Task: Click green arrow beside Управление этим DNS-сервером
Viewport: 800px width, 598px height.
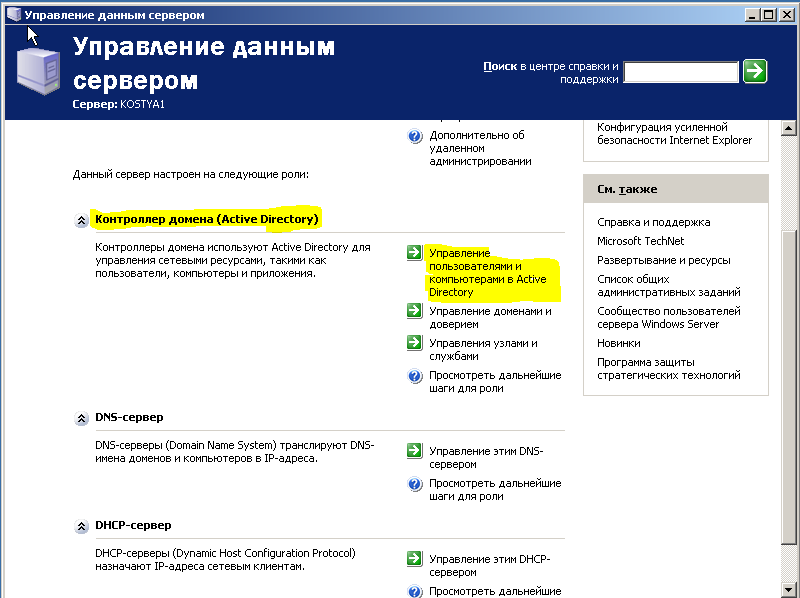Action: (x=414, y=451)
